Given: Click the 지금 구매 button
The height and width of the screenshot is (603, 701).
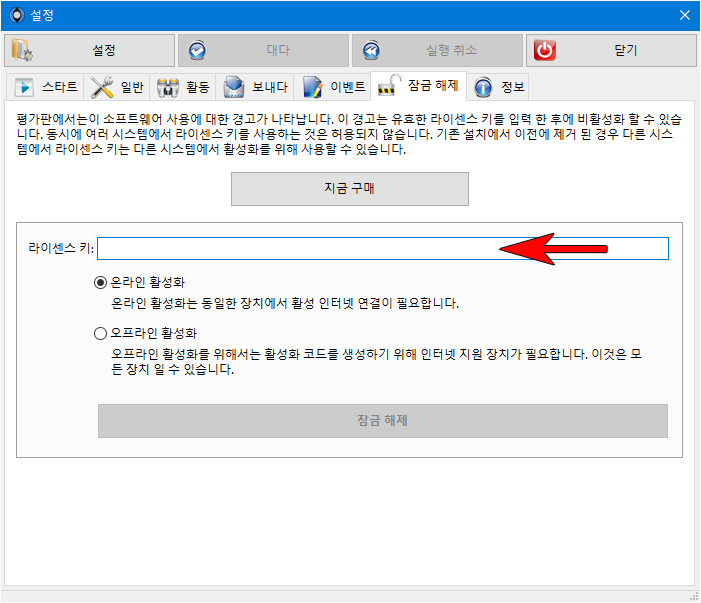Looking at the screenshot, I should [x=350, y=189].
